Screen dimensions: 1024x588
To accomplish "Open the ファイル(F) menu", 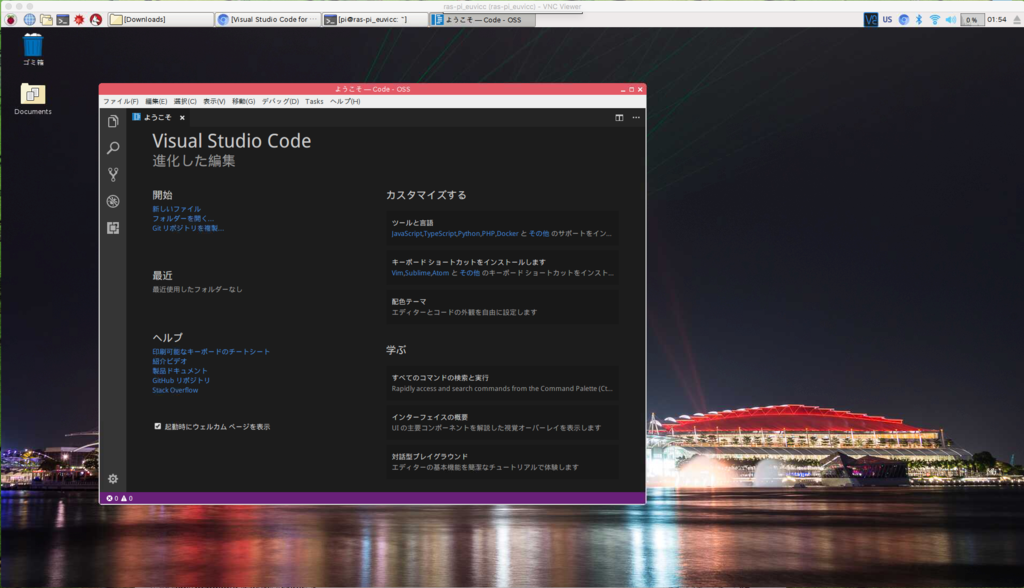I will tap(121, 101).
